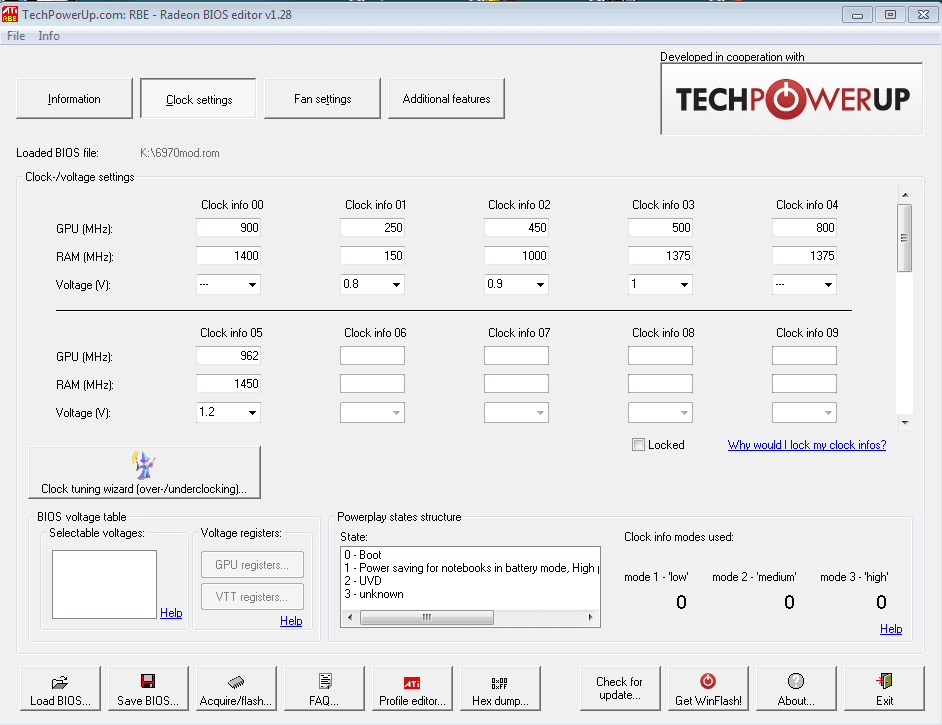Toggle the Locked checkbox
Viewport: 942px width, 725px height.
(638, 444)
